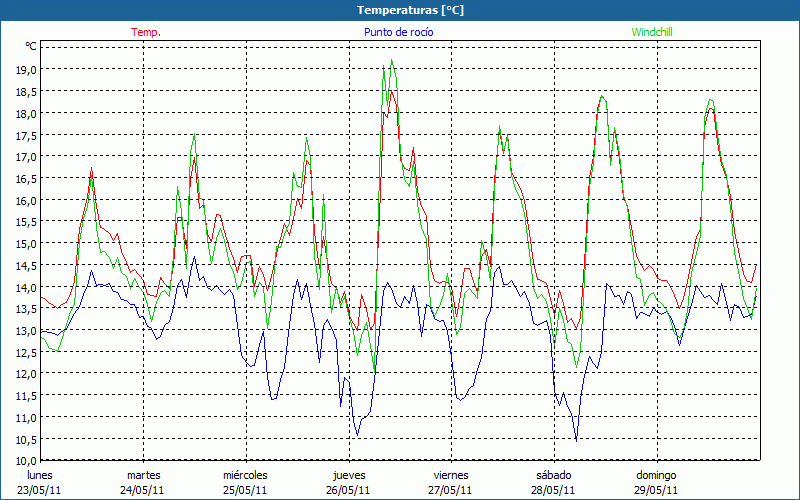Select the sábado day label
800x500 pixels.
553,474
